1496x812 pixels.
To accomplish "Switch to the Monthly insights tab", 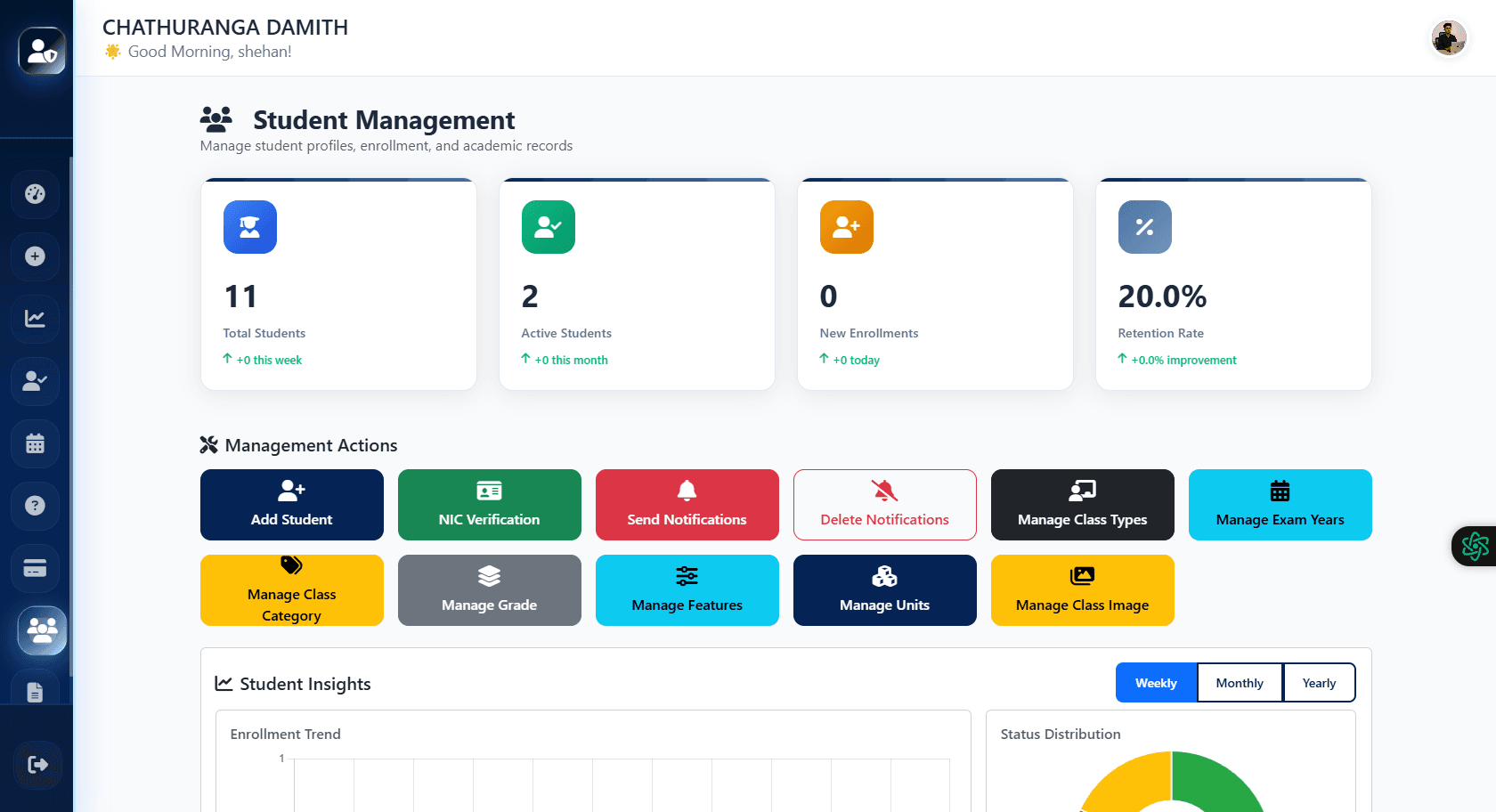I will [1239, 682].
